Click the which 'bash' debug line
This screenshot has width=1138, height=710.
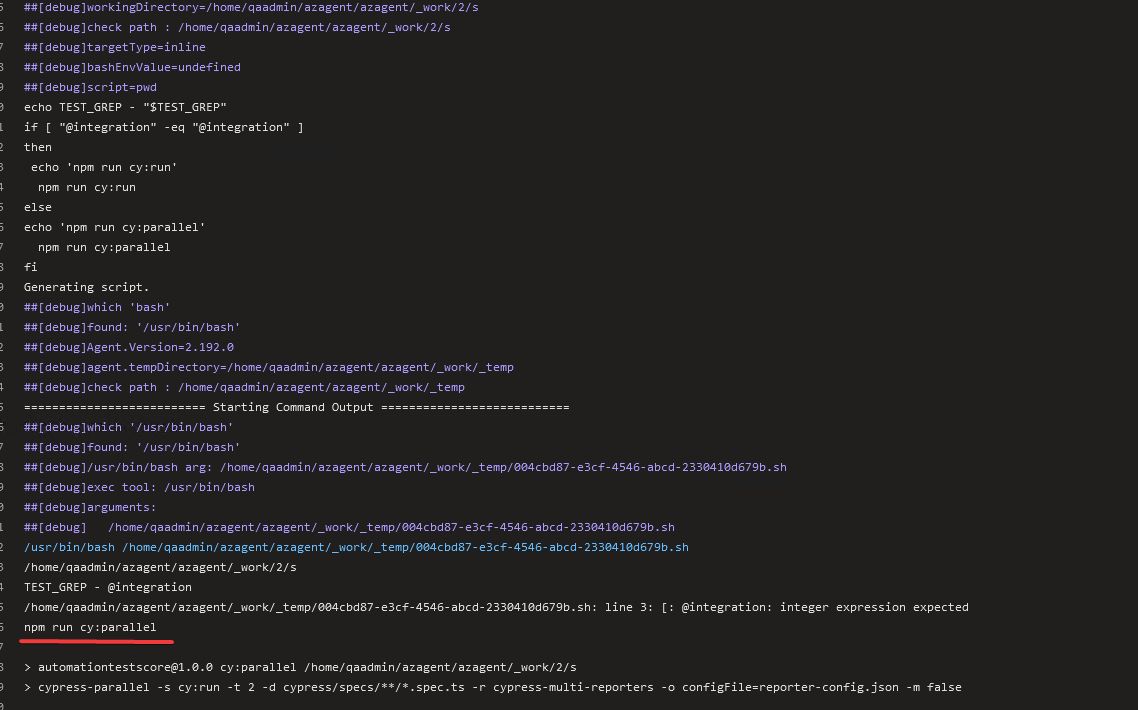tap(97, 307)
